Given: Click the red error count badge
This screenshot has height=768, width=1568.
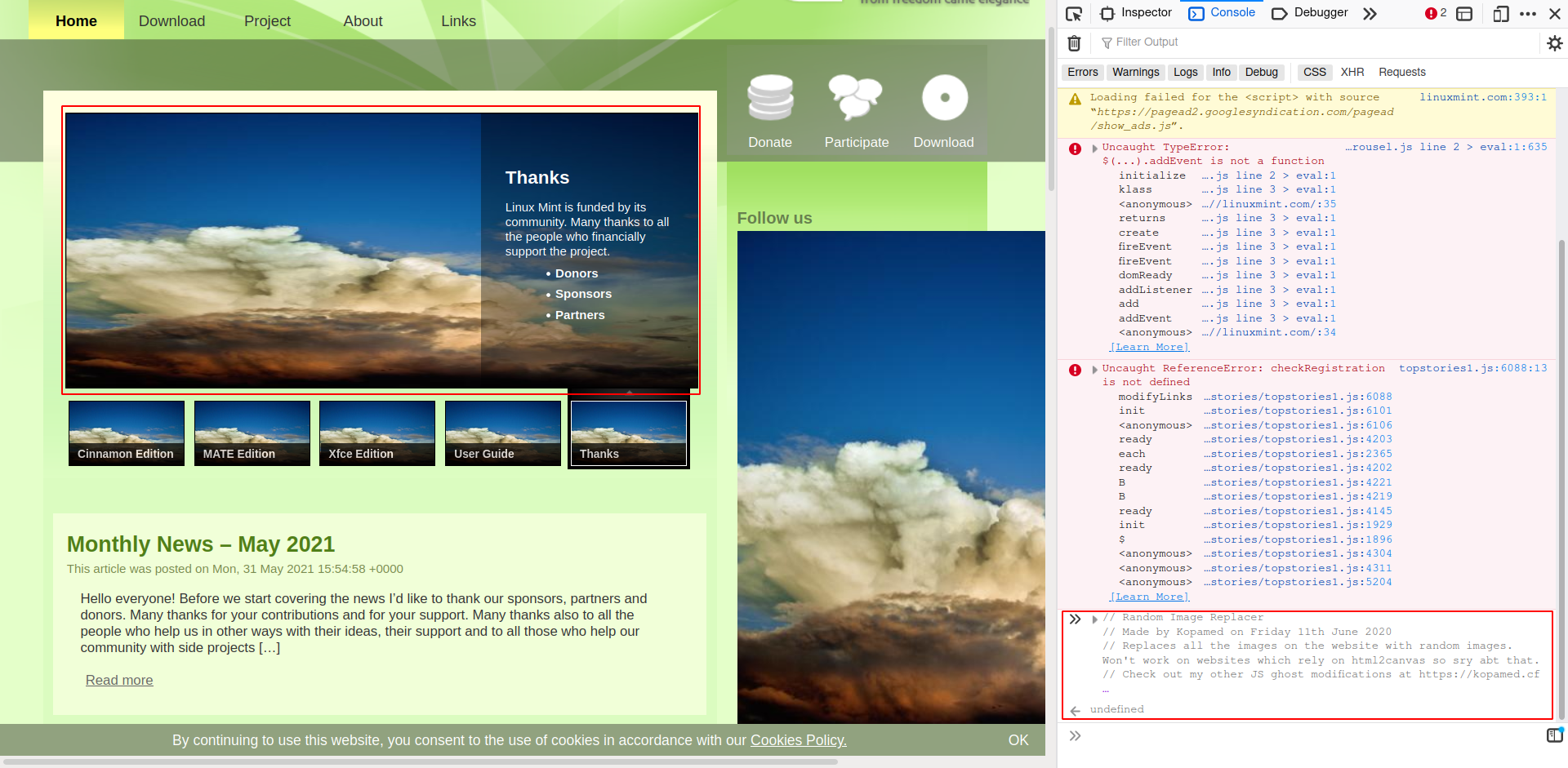Looking at the screenshot, I should click(x=1435, y=13).
